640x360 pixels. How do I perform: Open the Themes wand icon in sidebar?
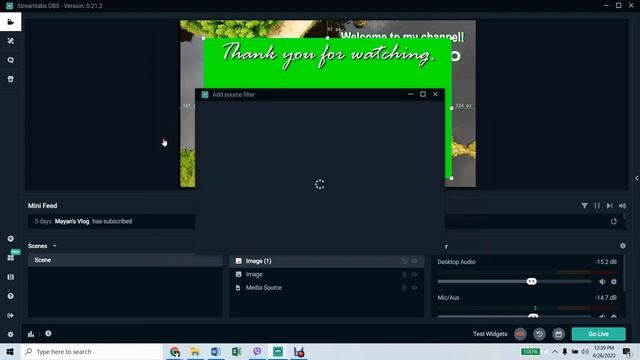(x=11, y=41)
